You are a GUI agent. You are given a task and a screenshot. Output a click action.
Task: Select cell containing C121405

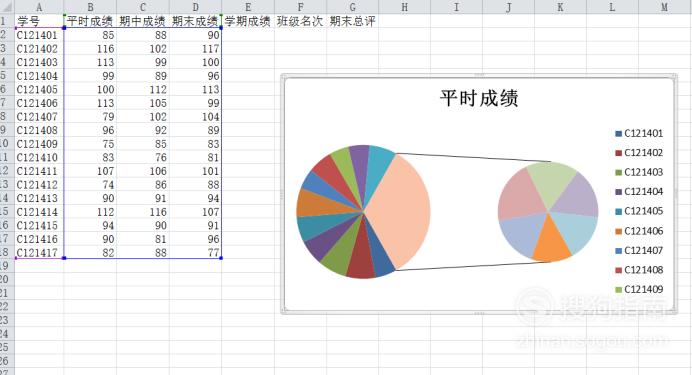[x=39, y=89]
